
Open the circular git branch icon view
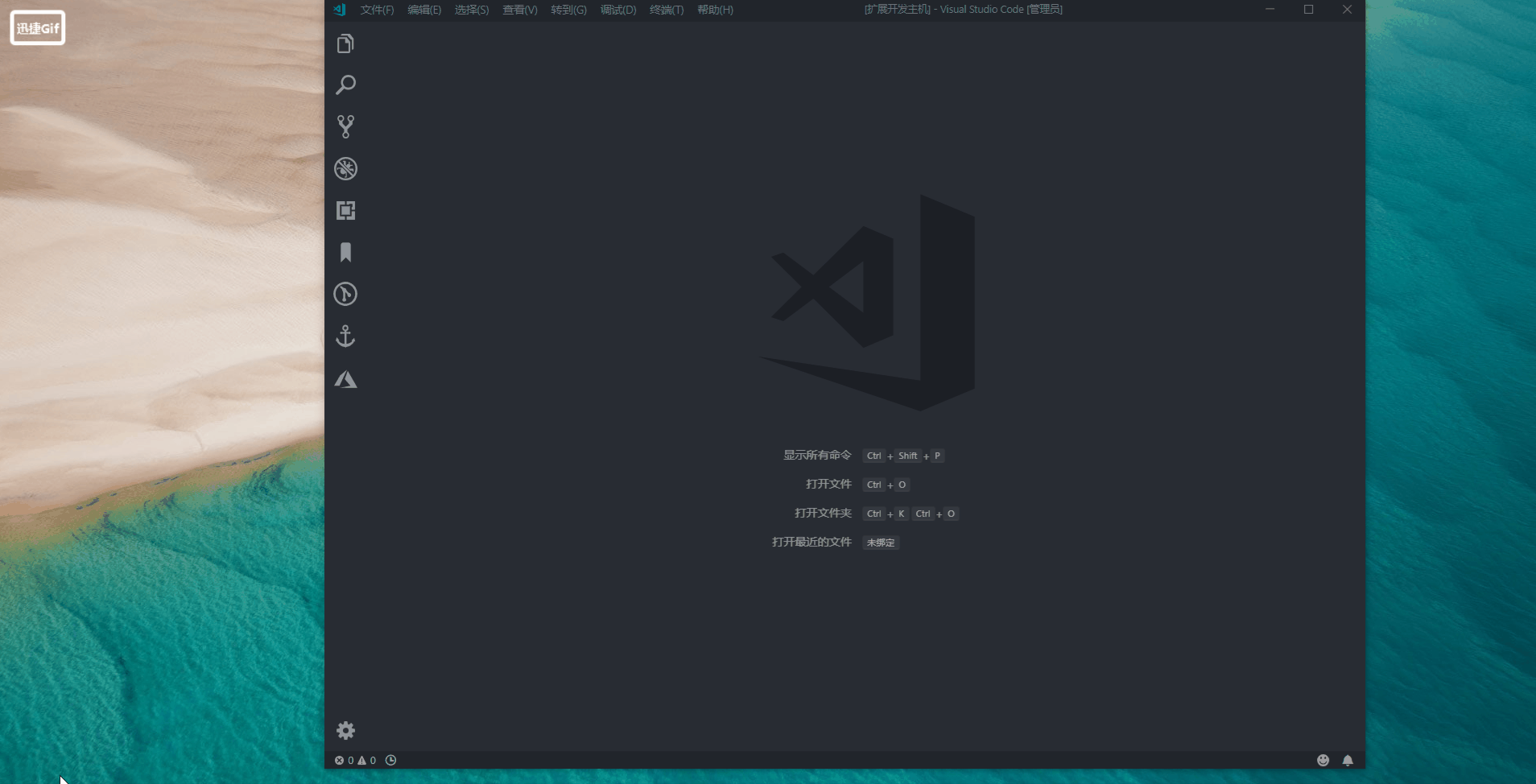point(345,294)
